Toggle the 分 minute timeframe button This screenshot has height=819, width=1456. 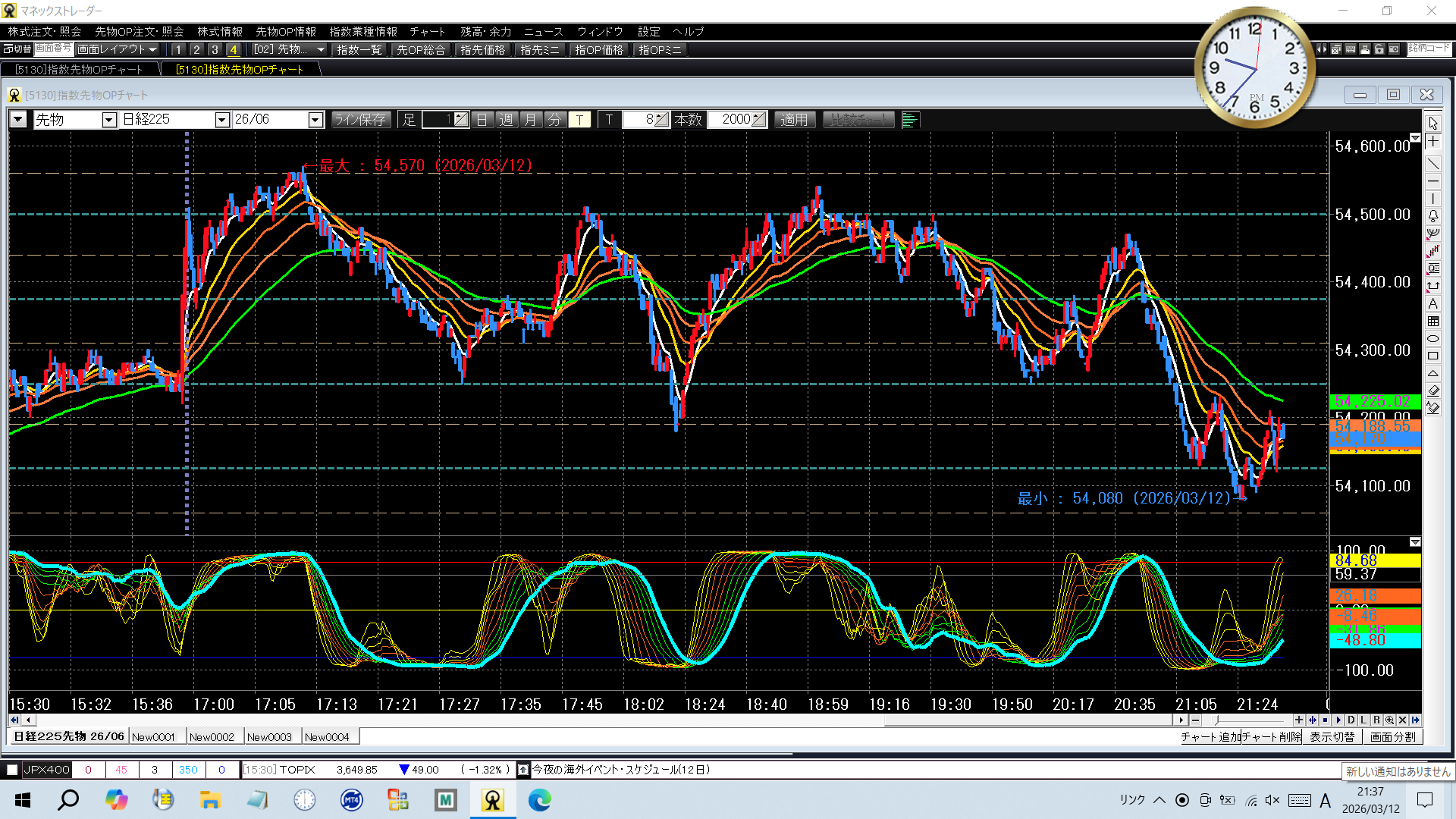coord(555,120)
